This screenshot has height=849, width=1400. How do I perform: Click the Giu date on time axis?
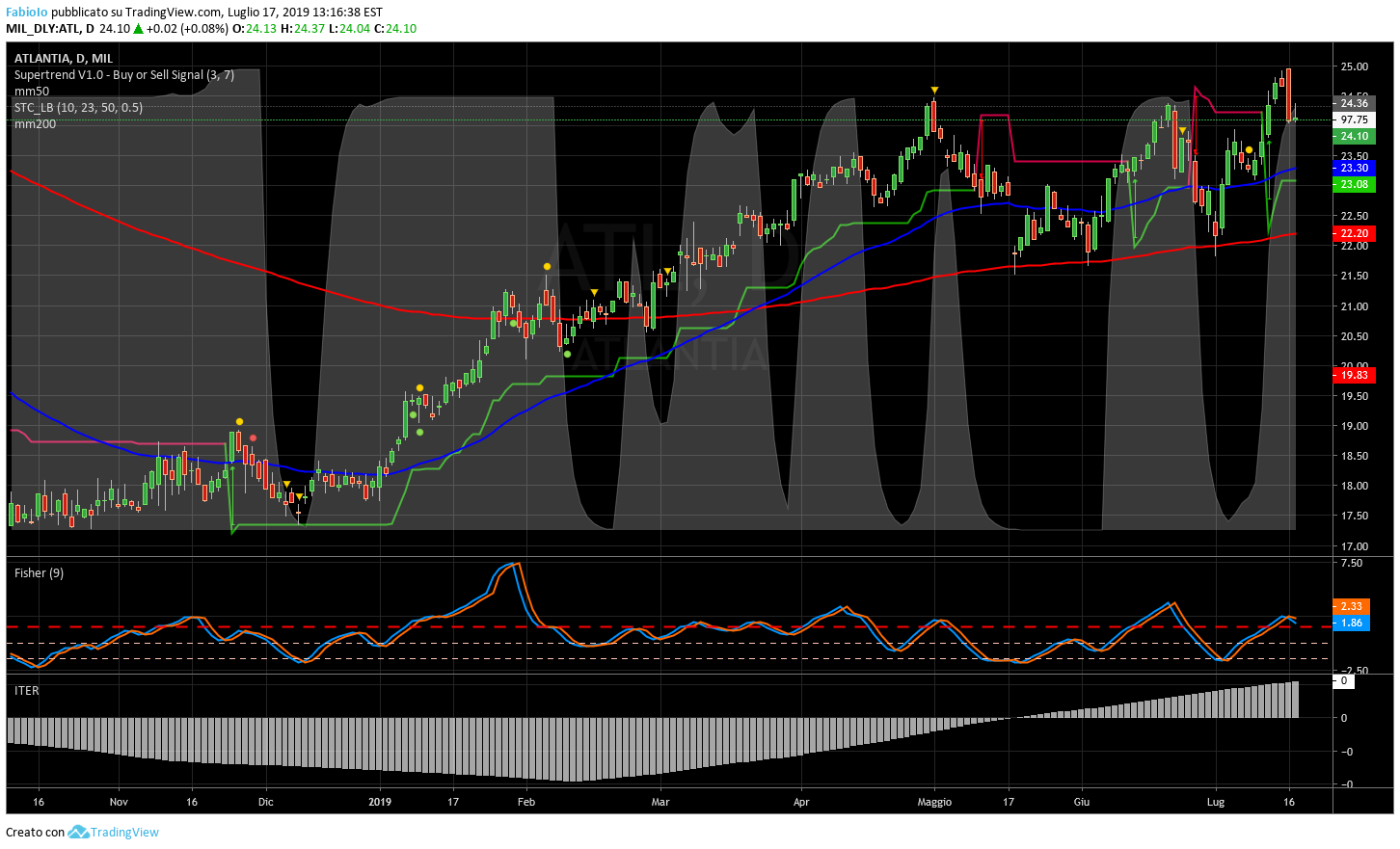[x=1082, y=802]
